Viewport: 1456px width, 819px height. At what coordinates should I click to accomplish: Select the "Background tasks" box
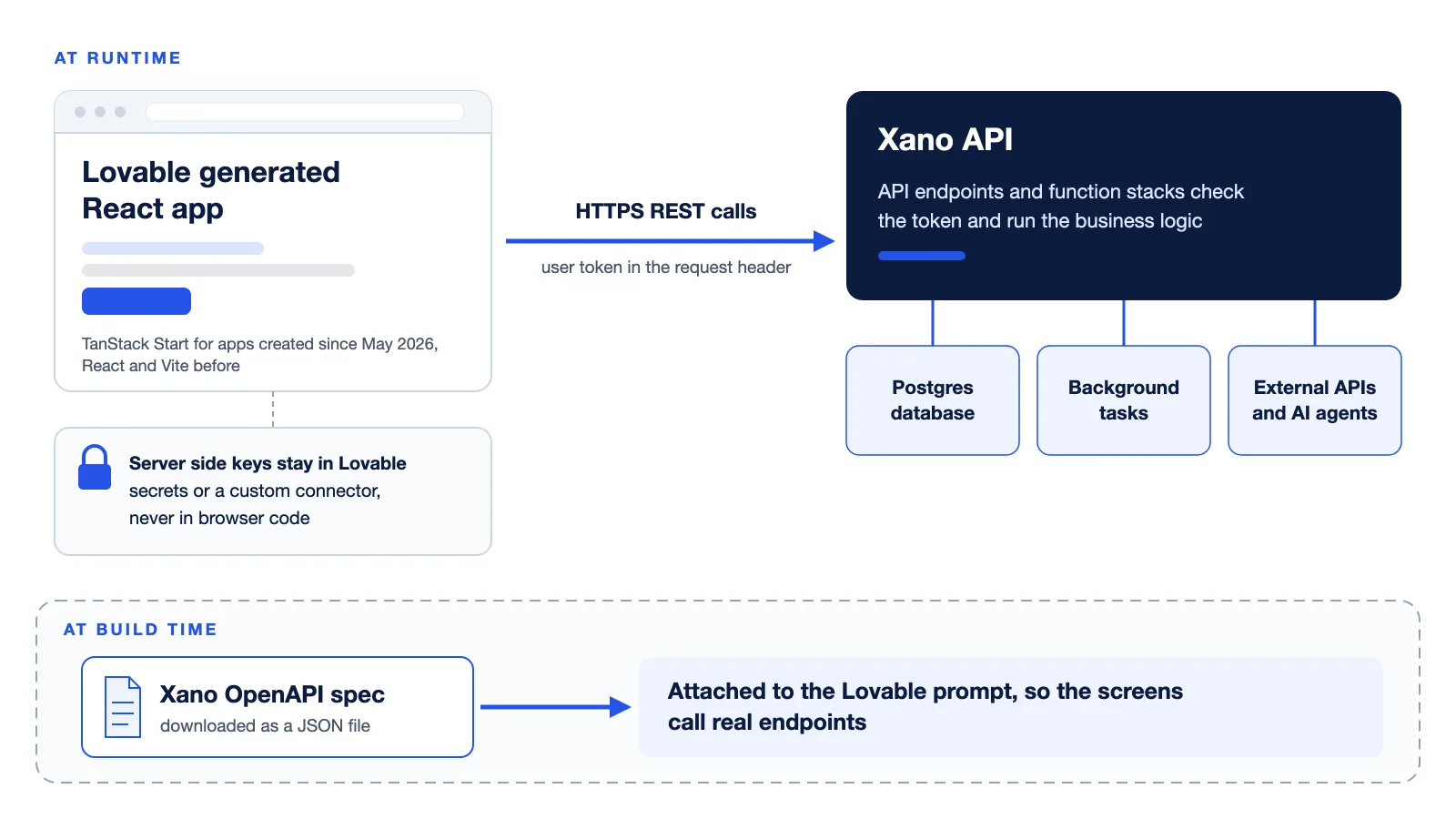1124,400
